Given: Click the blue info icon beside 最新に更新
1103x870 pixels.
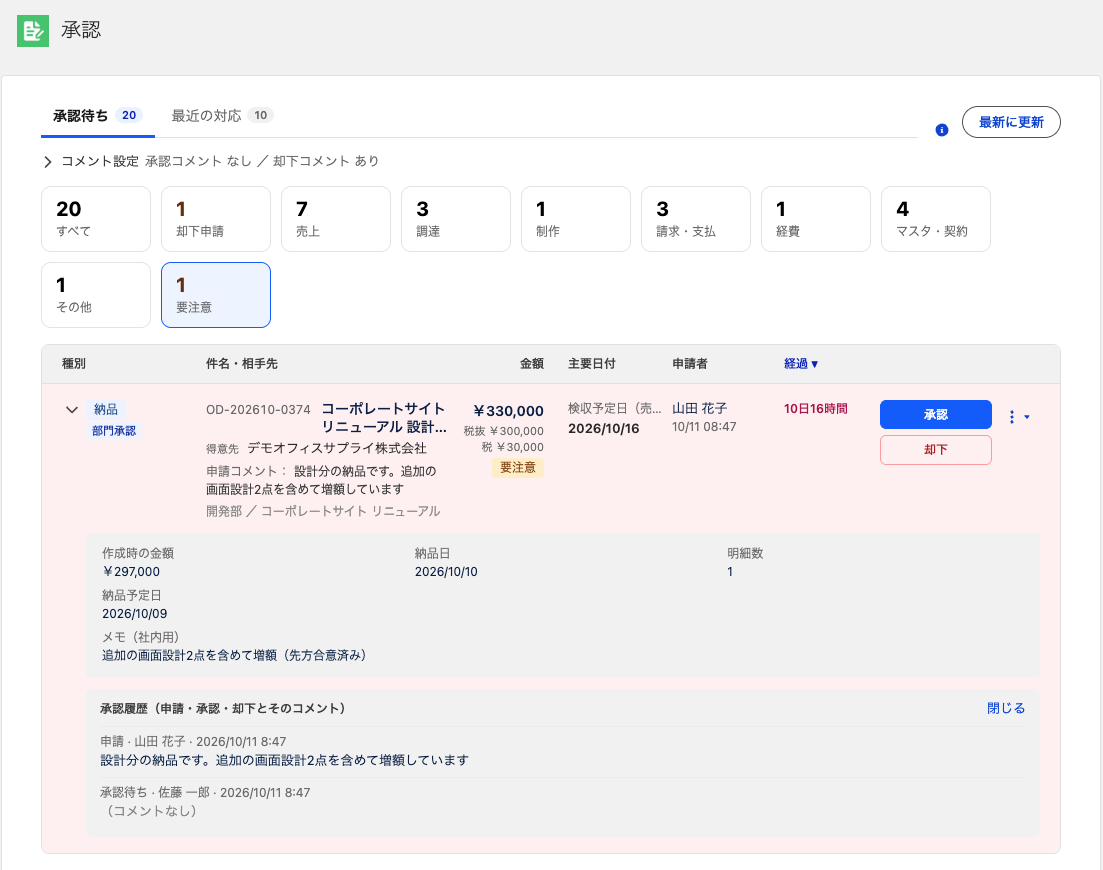Looking at the screenshot, I should 942,130.
